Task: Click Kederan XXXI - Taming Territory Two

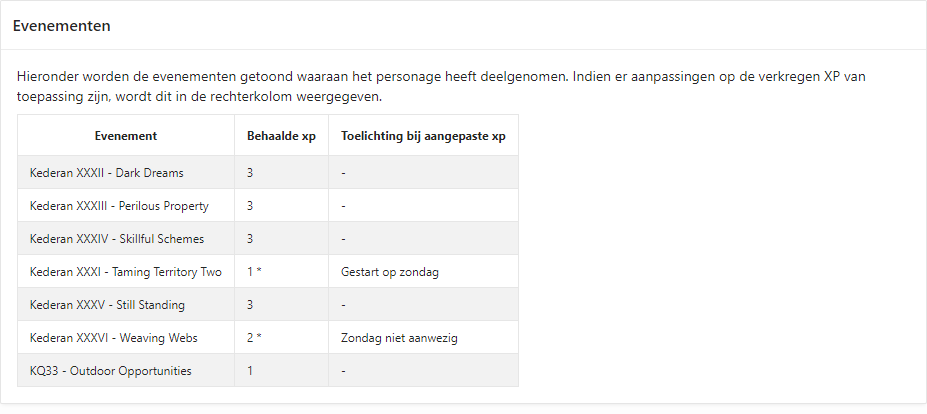Action: [x=125, y=272]
